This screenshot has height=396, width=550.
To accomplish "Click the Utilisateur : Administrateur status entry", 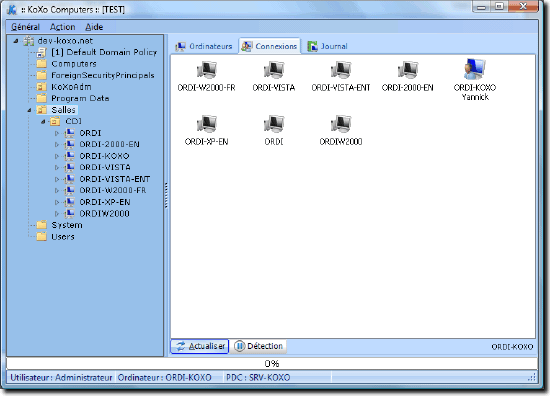I will [61, 378].
